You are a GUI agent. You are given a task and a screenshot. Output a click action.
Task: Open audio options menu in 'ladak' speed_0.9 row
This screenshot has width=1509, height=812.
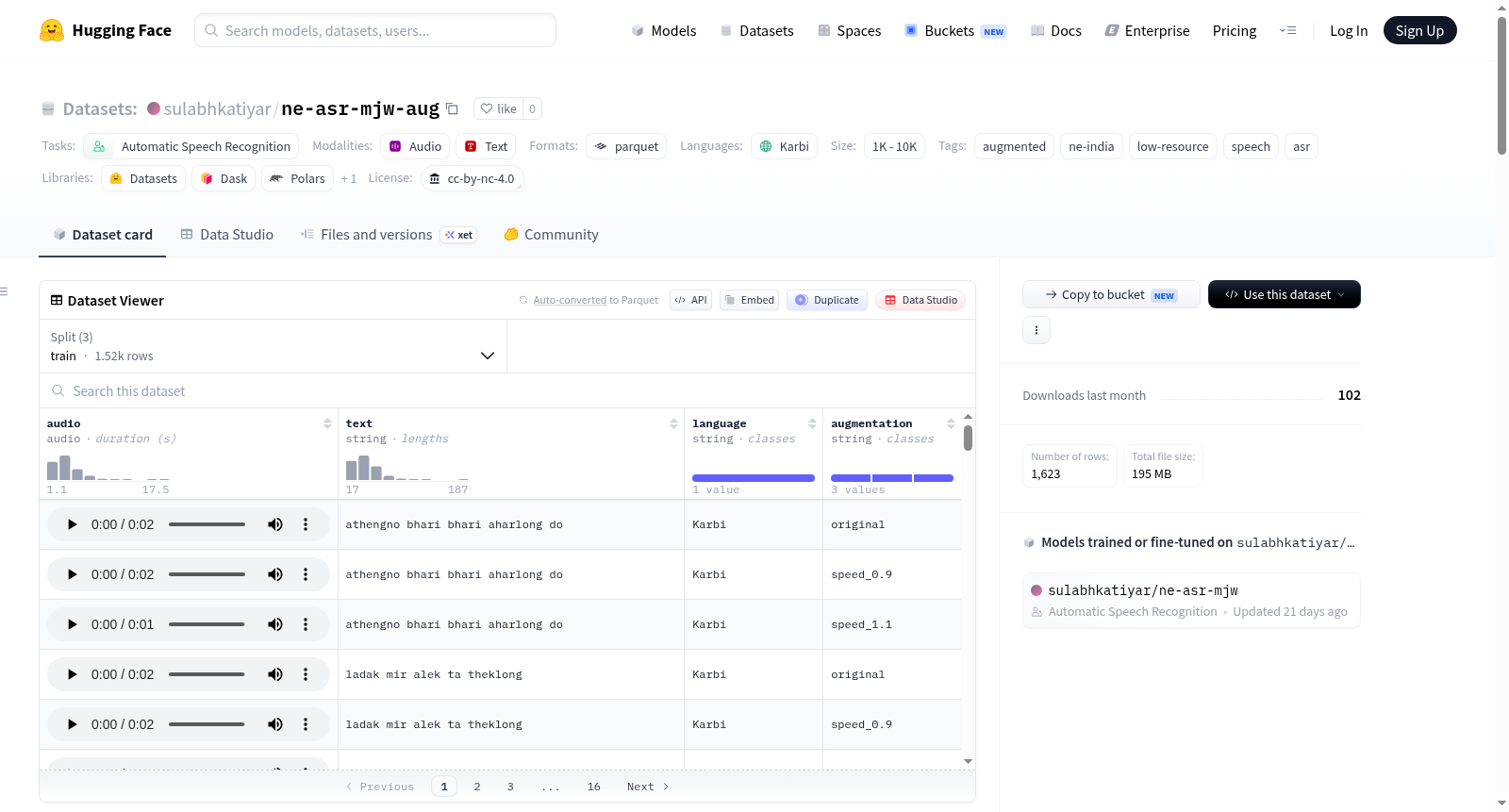tap(306, 724)
